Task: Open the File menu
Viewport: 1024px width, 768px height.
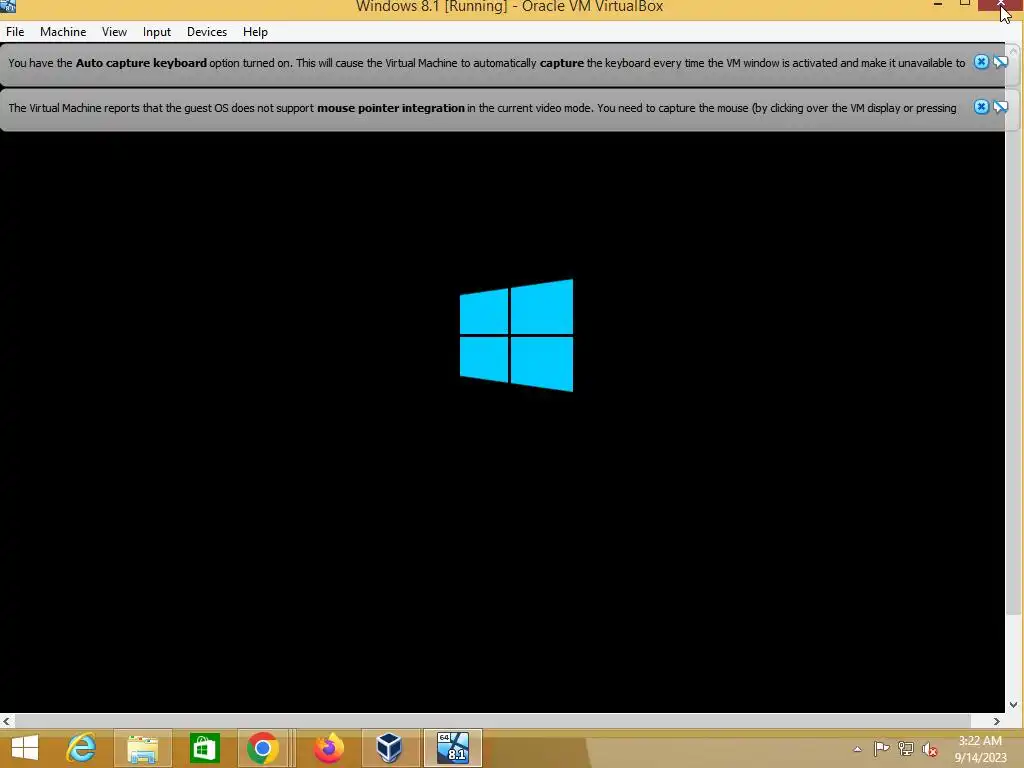Action: tap(15, 31)
